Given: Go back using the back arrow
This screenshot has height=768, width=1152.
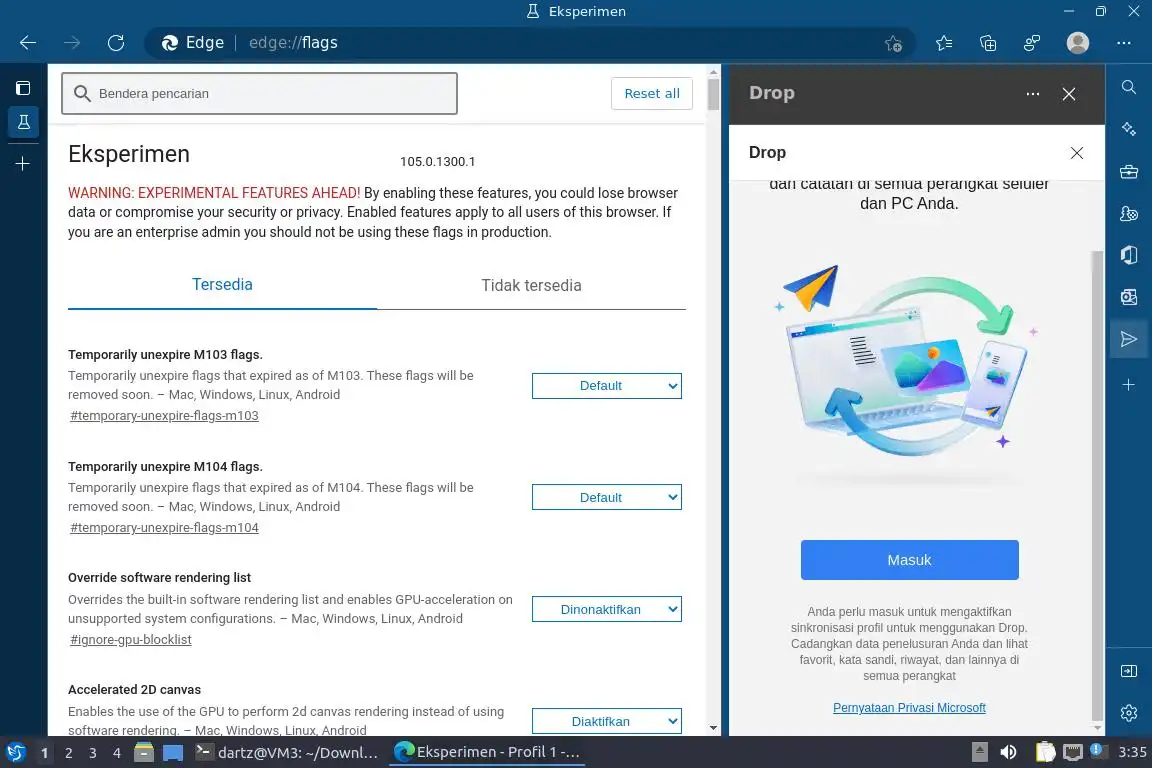Looking at the screenshot, I should pos(28,43).
